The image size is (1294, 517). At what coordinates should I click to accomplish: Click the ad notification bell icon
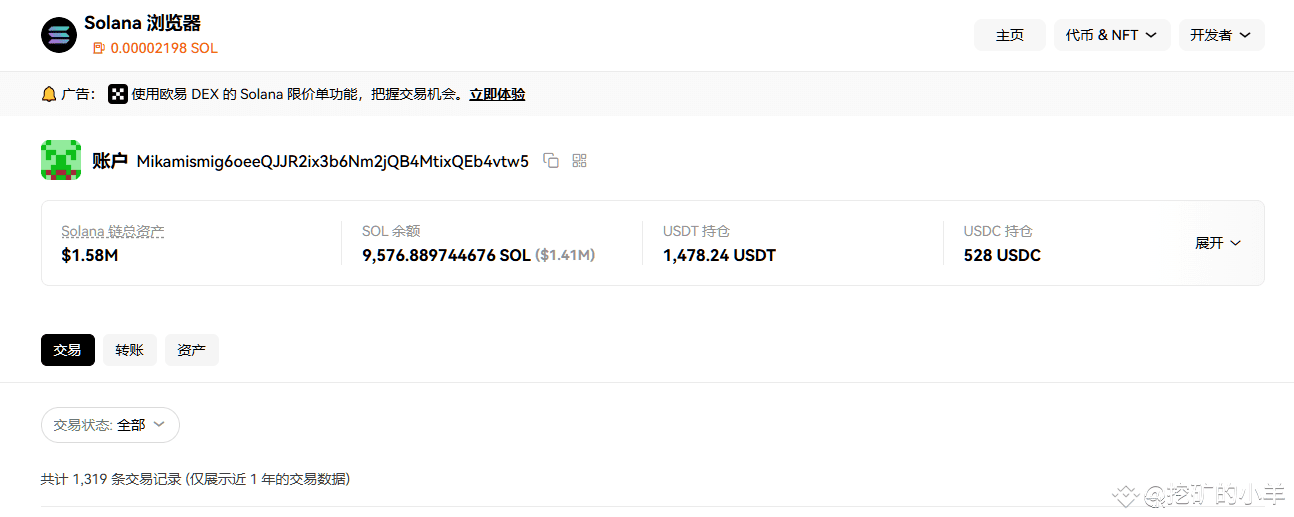(x=49, y=94)
